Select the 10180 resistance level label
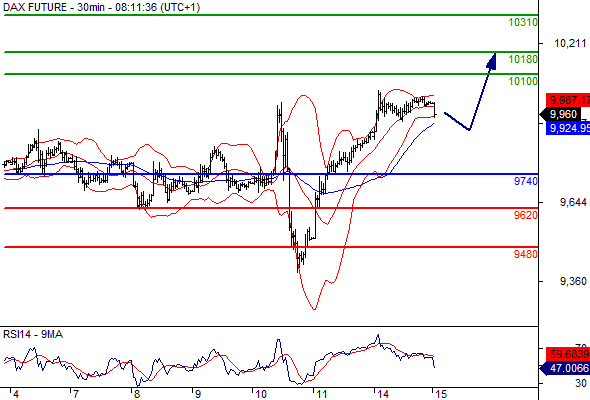Viewport: 590px width, 400px height. coord(523,59)
